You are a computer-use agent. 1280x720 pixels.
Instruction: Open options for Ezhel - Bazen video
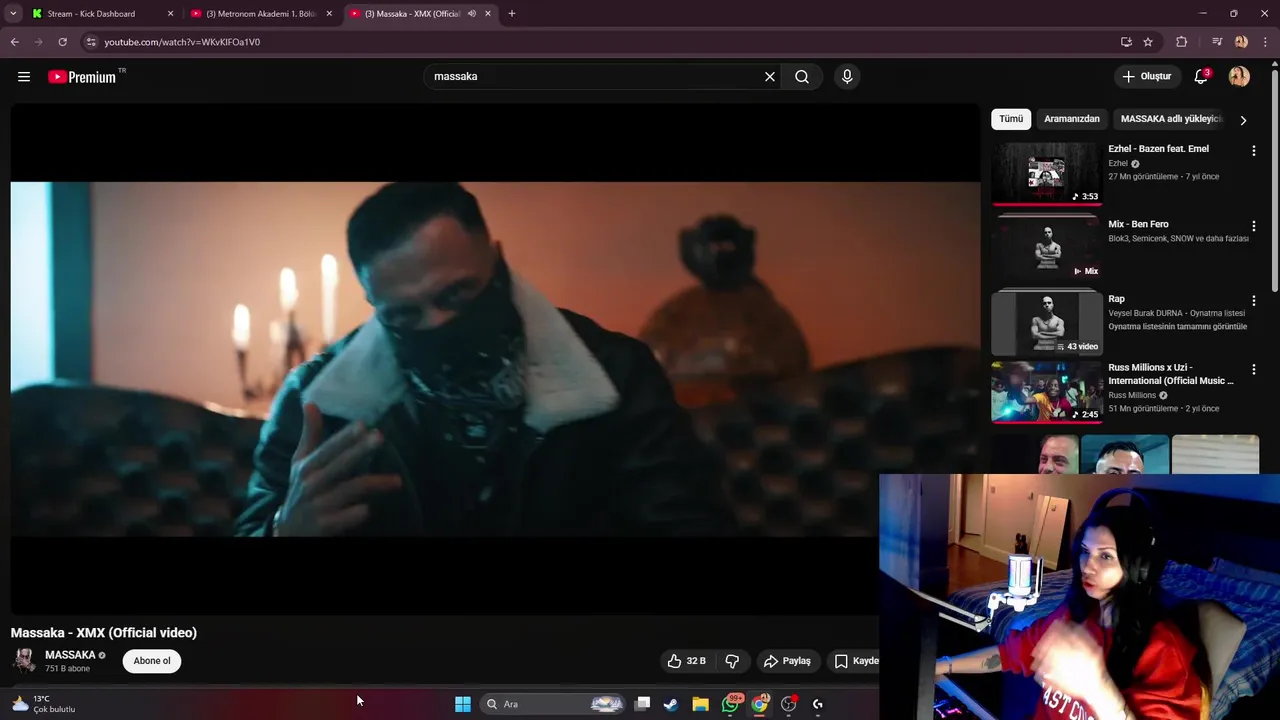[x=1253, y=151]
